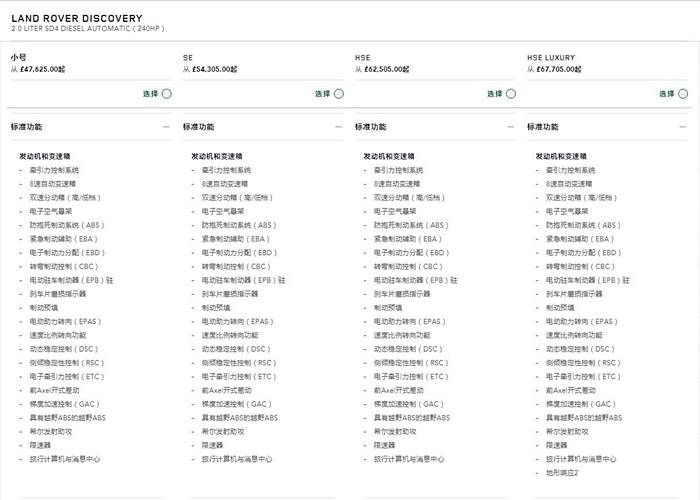Click 发动机和变速箱 heading in HSE Luxury column
700x500 pixels.
[561, 156]
